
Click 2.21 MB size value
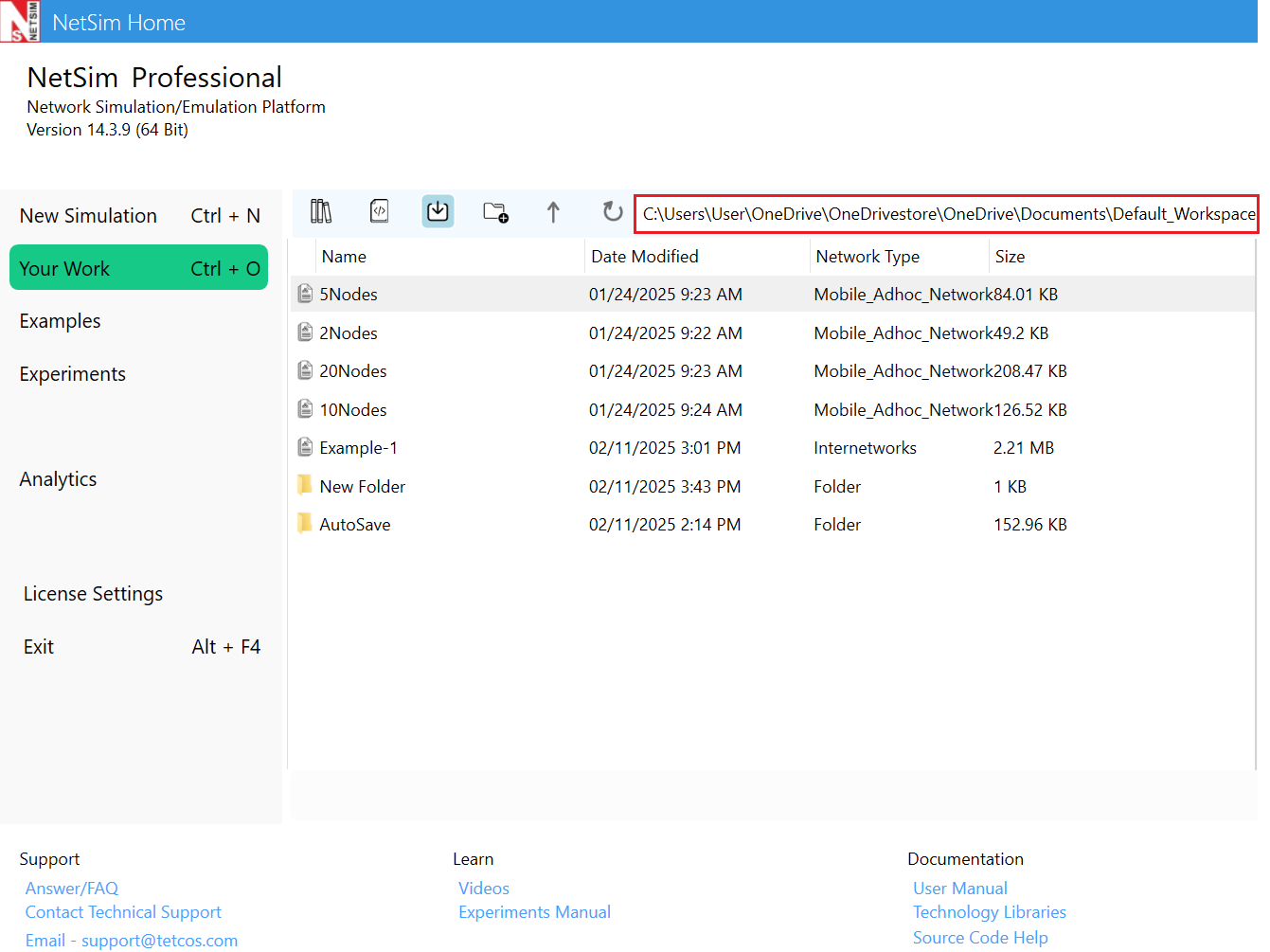point(1024,448)
